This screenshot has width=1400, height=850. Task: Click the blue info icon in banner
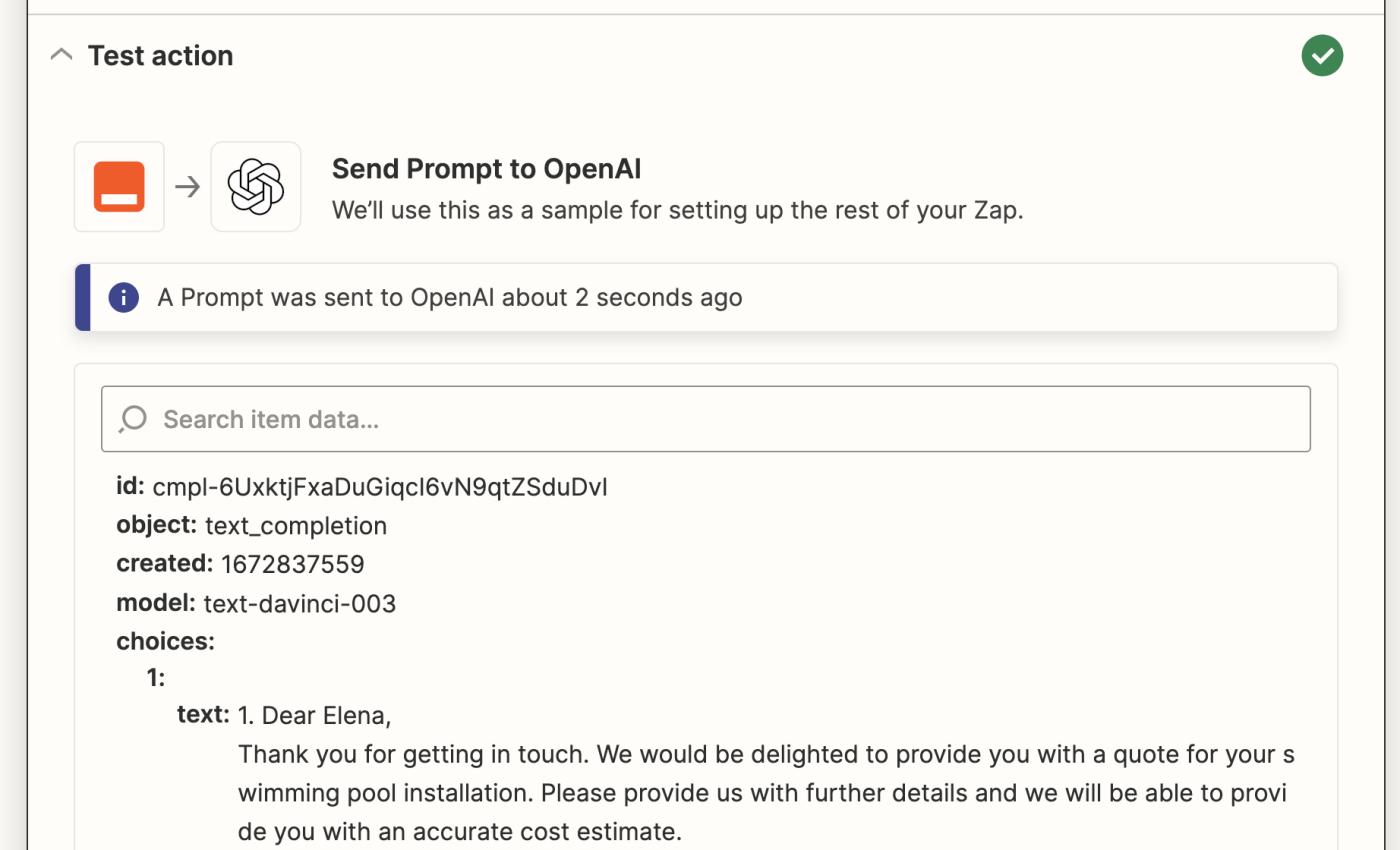(x=123, y=297)
